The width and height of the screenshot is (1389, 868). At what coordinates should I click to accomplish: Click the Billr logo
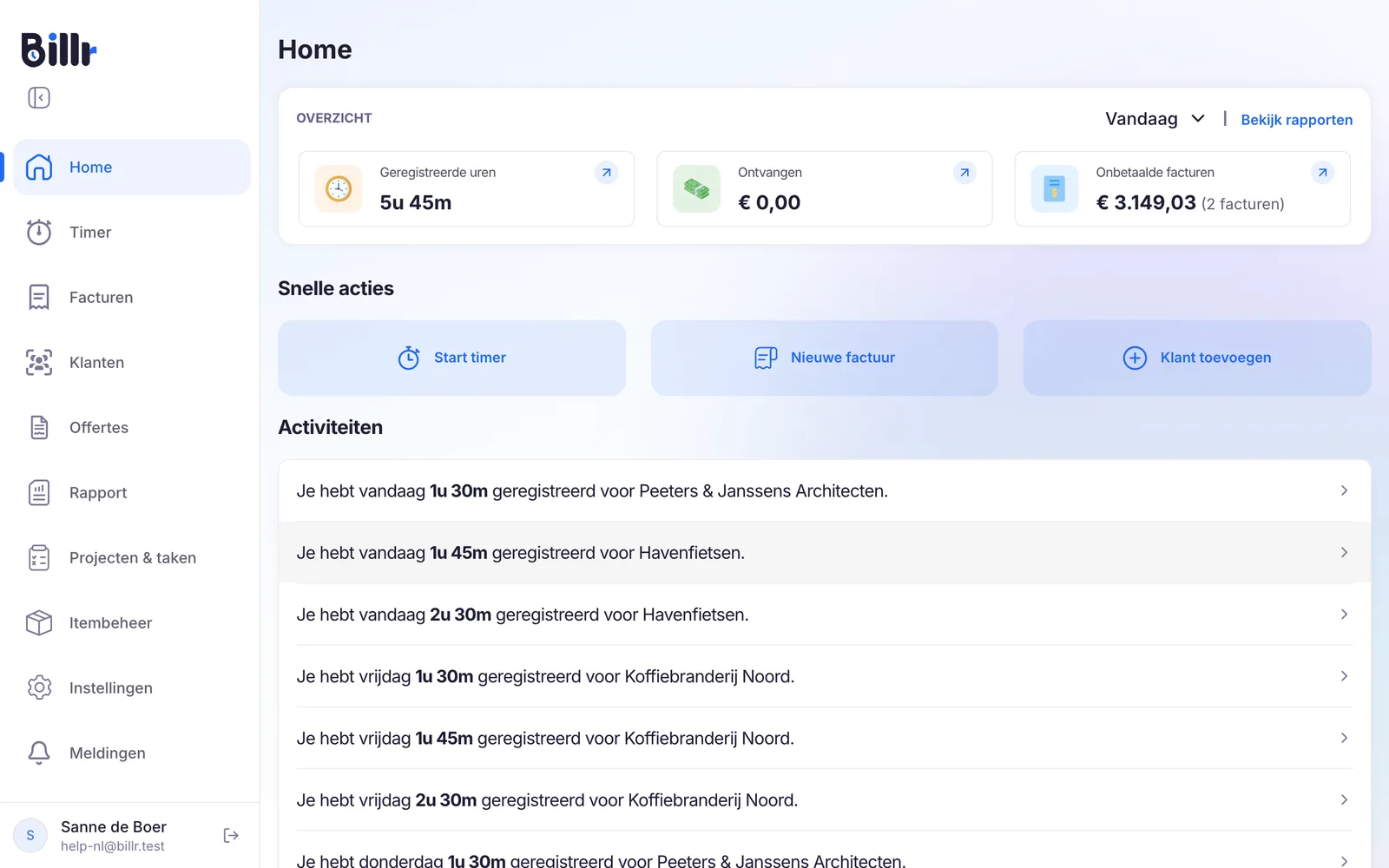pyautogui.click(x=59, y=49)
